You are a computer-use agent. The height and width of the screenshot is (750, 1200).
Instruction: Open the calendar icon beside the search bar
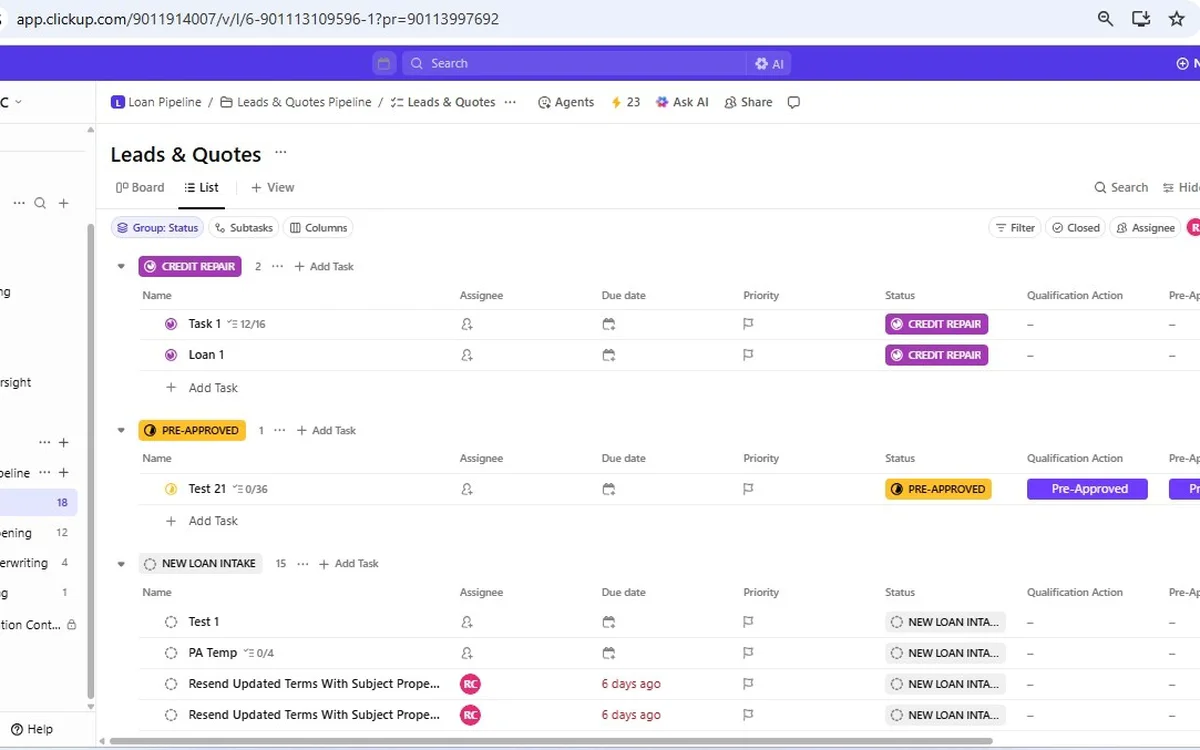click(384, 63)
